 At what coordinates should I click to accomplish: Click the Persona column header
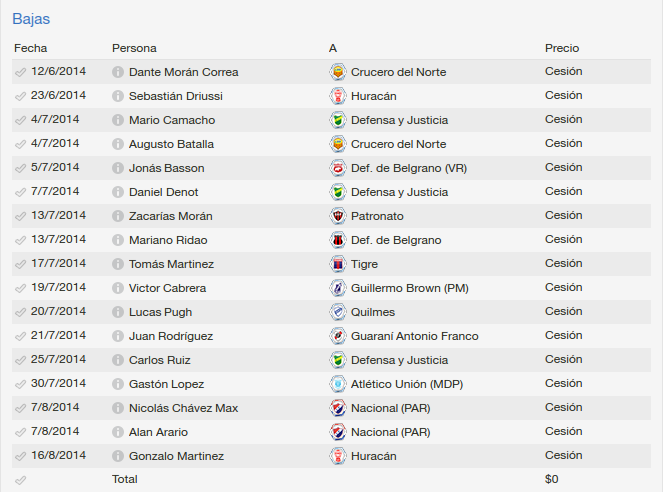pos(134,48)
